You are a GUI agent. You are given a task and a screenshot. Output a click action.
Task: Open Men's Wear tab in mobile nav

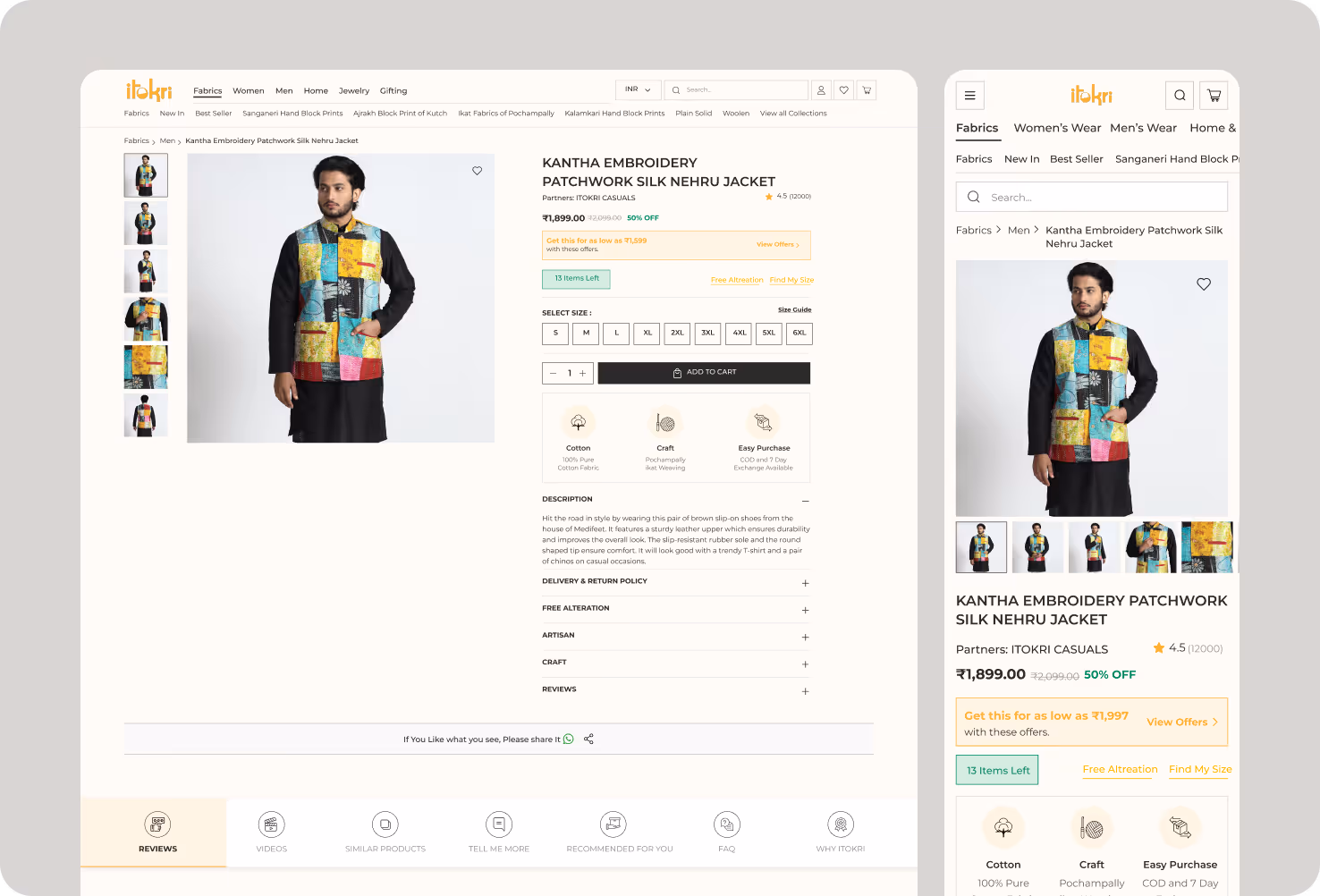click(1143, 128)
